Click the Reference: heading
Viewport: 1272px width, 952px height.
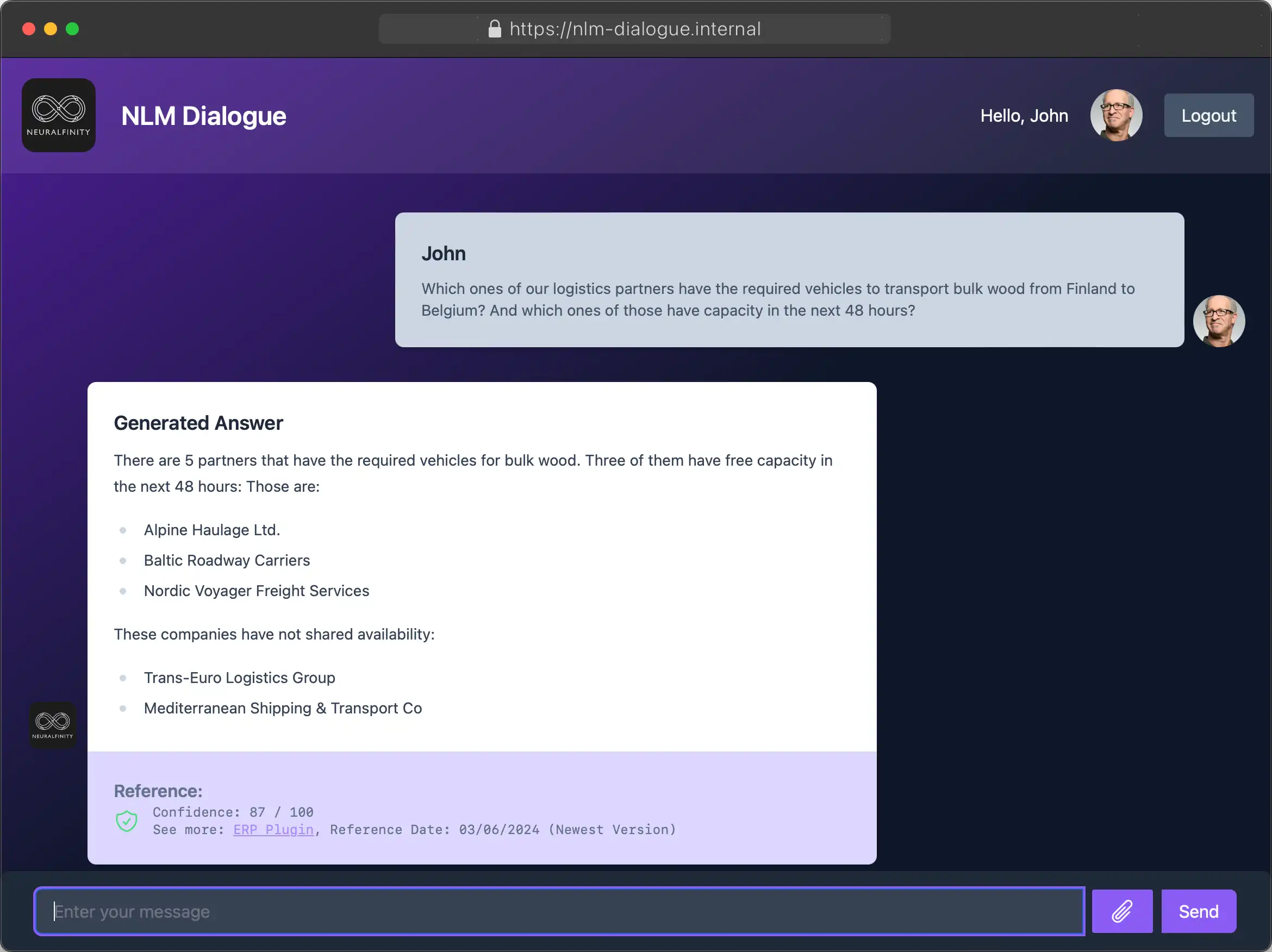tap(158, 791)
